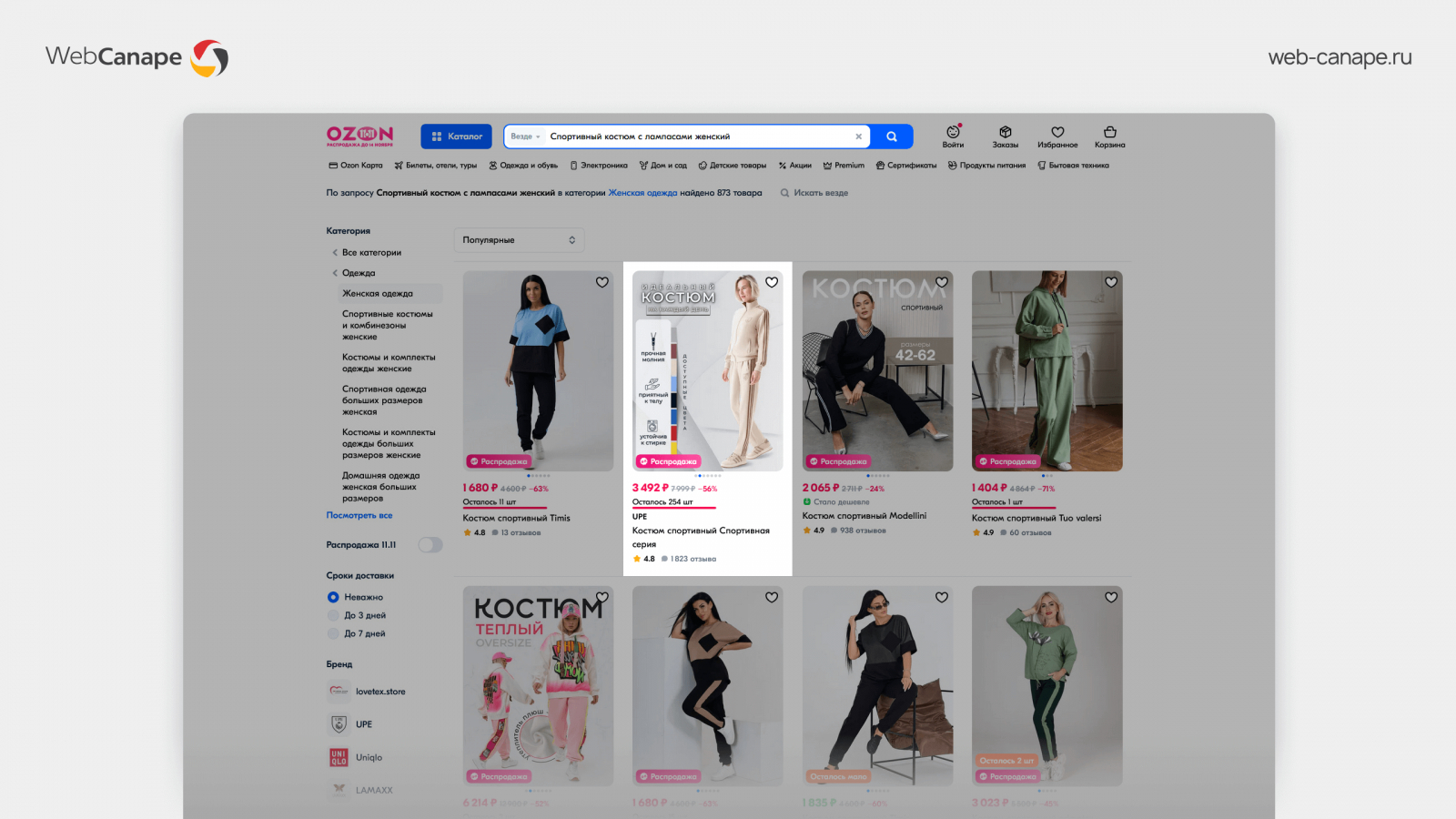Screen dimensions: 1456x819
Task: Click the heart on the beige-black suit card
Action: [772, 597]
